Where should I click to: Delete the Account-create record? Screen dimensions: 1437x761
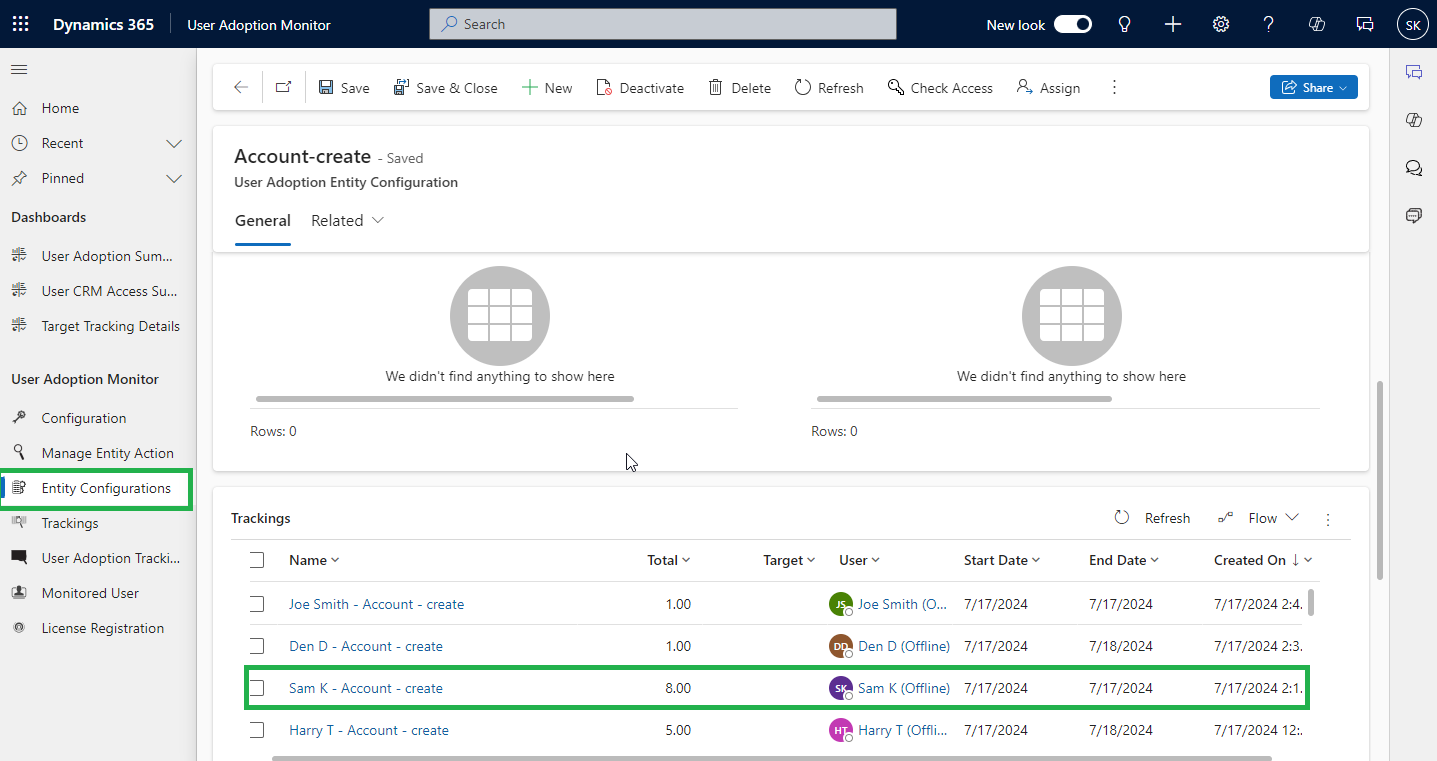coord(740,88)
